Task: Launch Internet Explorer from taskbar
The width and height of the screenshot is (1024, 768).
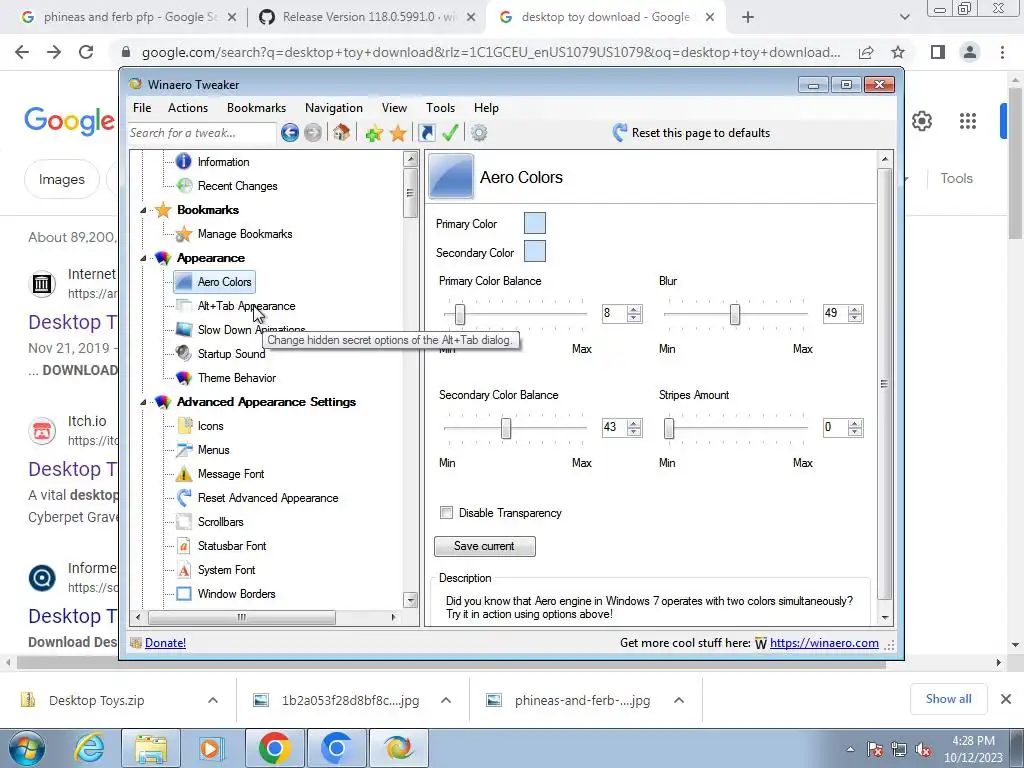Action: (x=89, y=748)
